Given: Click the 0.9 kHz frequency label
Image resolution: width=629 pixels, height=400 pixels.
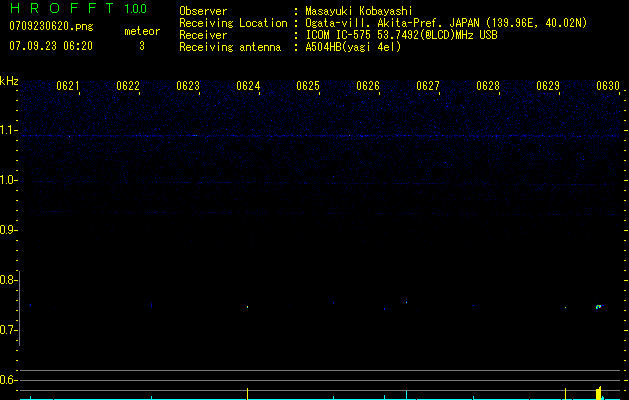Looking at the screenshot, I should click(8, 230).
